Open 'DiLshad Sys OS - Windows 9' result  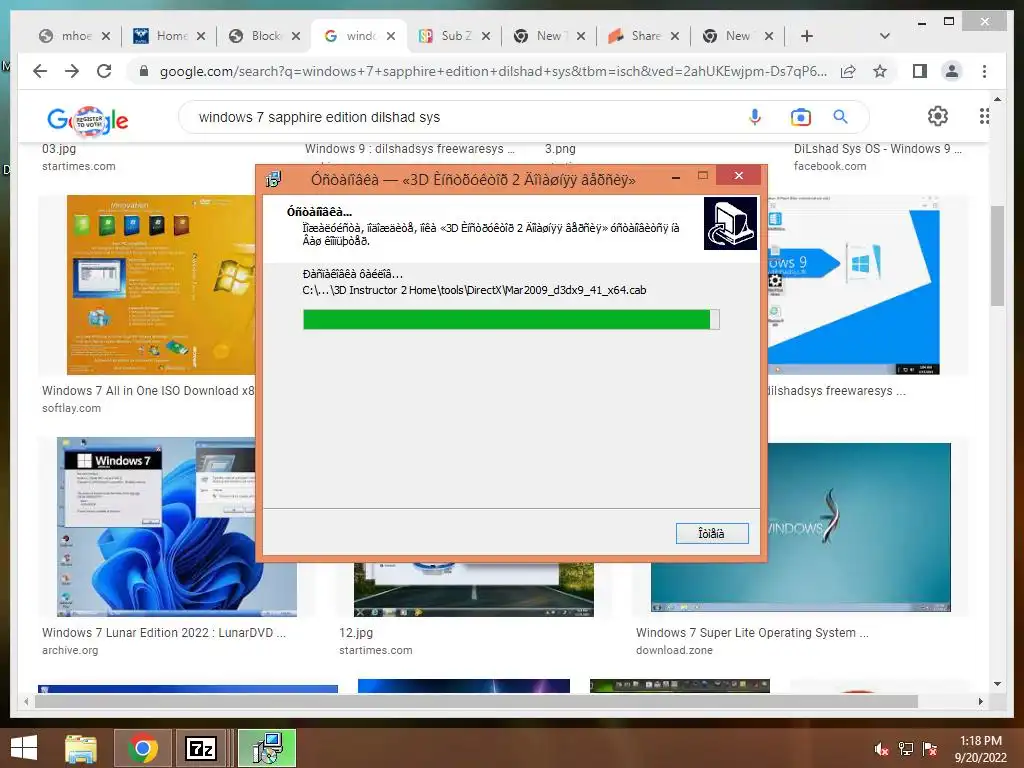tap(878, 149)
